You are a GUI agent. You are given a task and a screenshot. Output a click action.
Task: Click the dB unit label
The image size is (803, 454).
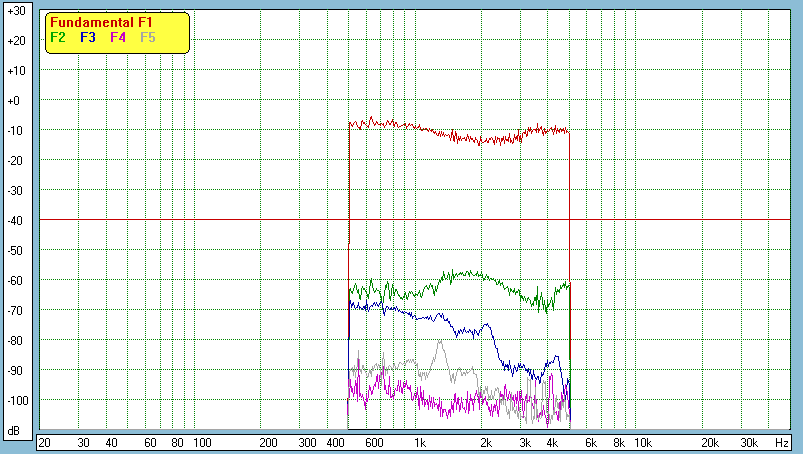pyautogui.click(x=15, y=431)
